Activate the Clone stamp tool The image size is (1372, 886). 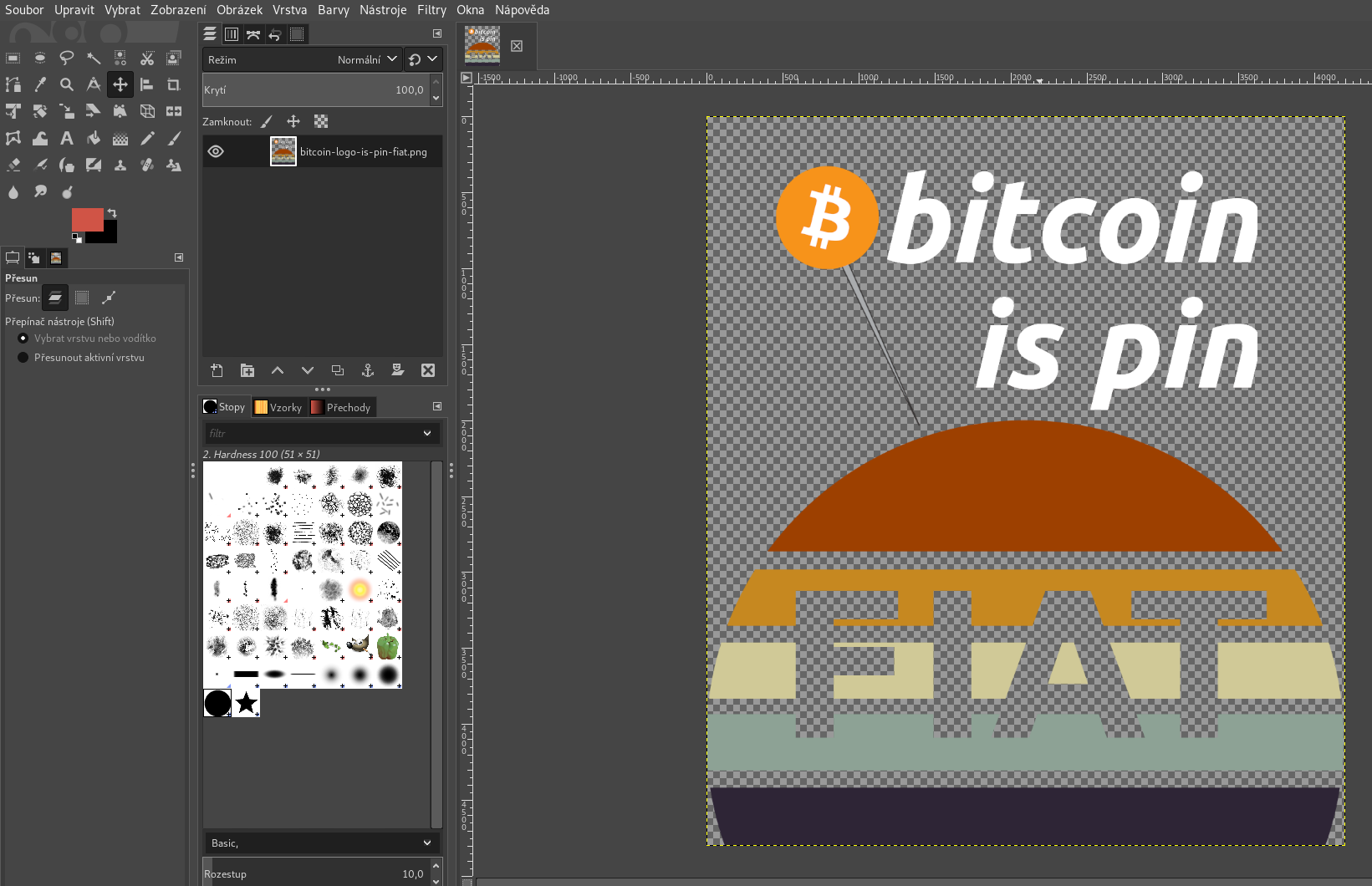pyautogui.click(x=120, y=165)
